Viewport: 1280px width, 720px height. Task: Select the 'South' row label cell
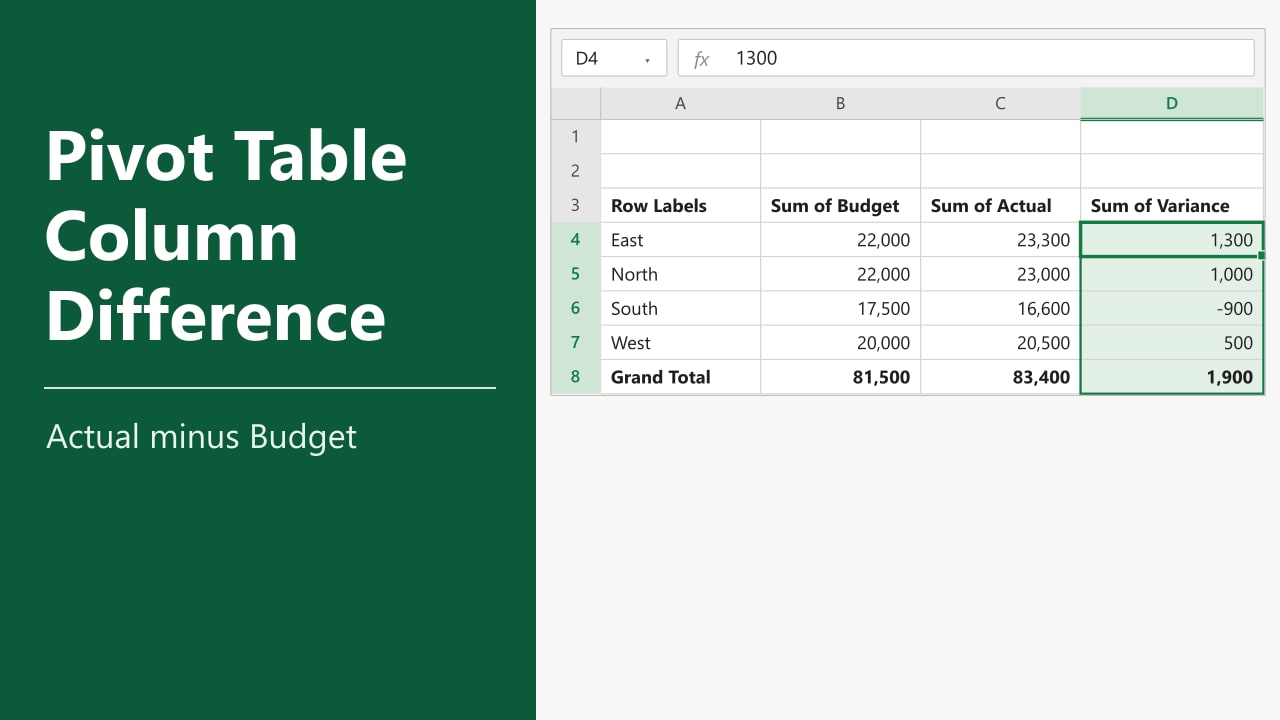tap(681, 308)
